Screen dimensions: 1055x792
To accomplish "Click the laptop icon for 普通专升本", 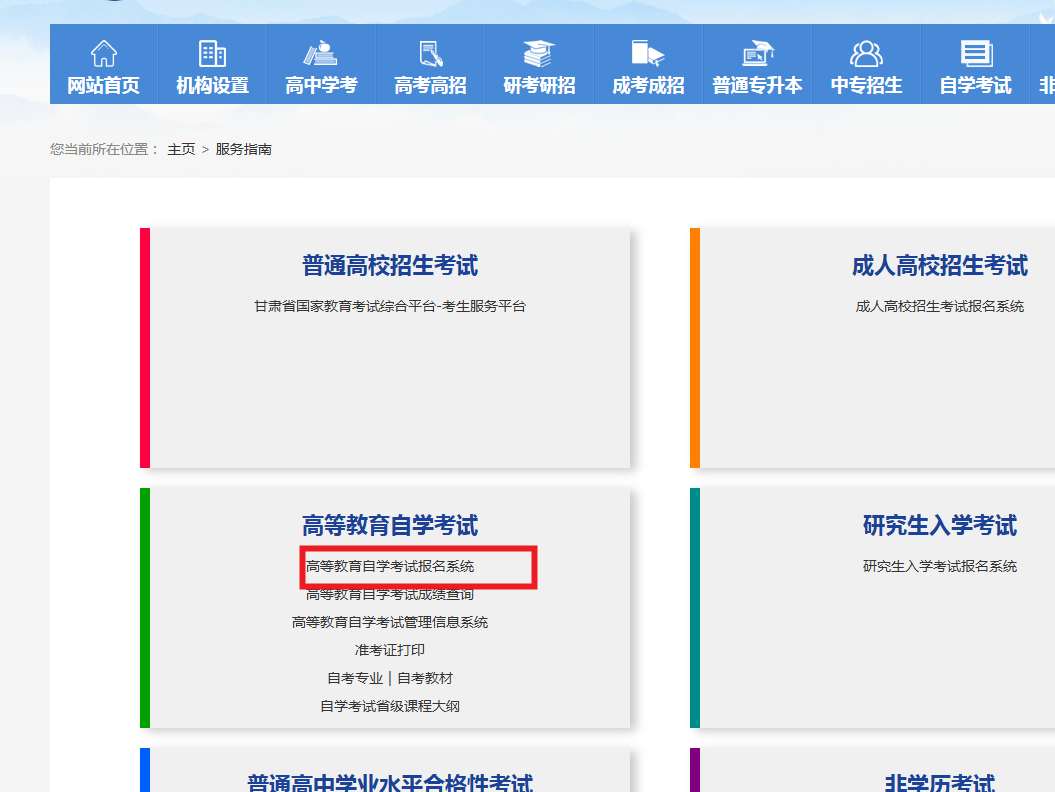I will (x=757, y=53).
